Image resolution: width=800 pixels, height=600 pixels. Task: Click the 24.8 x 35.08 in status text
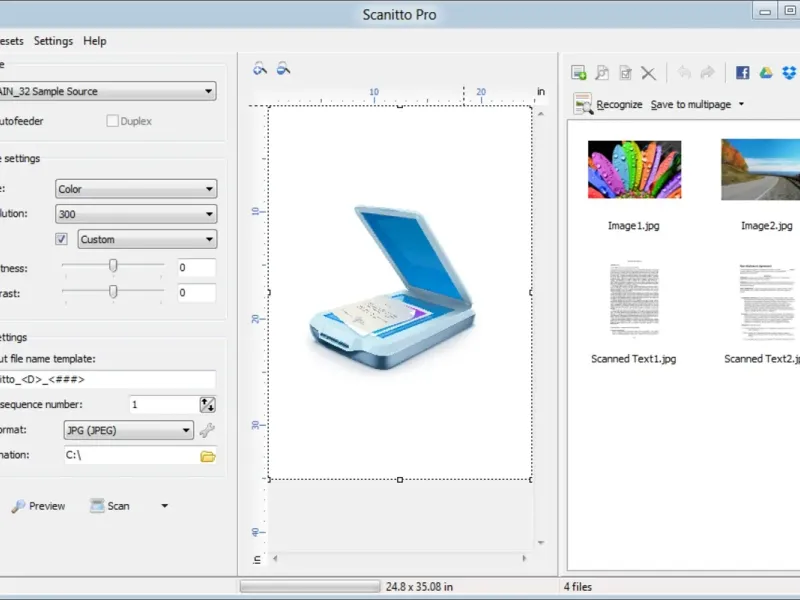pos(419,587)
